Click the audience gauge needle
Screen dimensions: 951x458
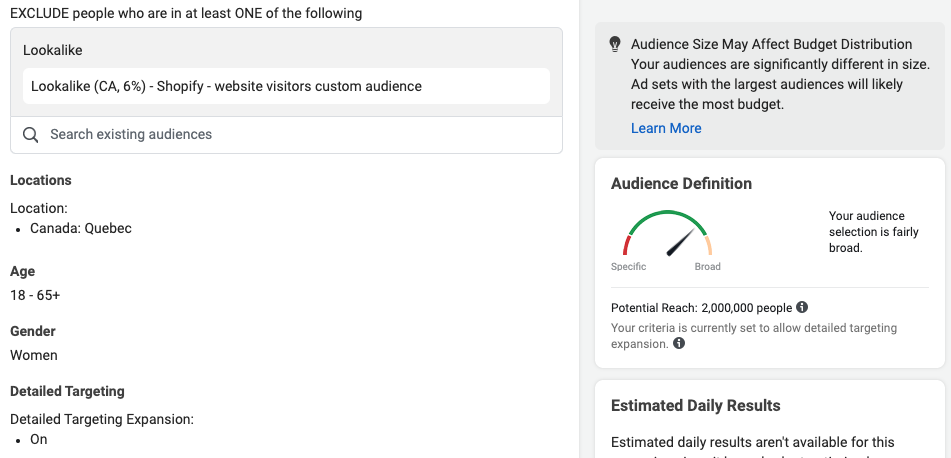pos(681,241)
